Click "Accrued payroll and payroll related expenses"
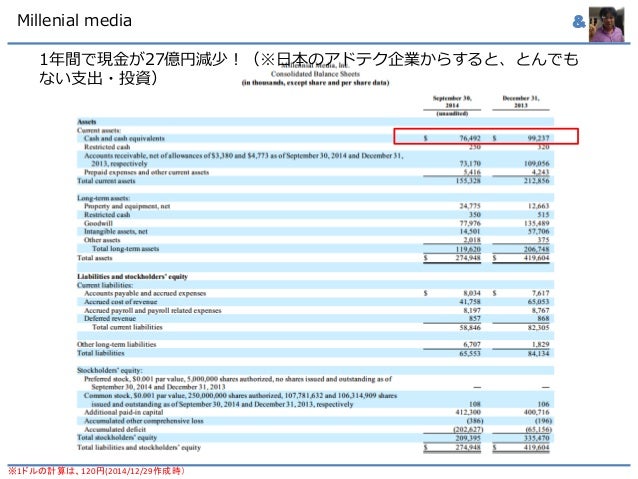Image resolution: width=638 pixels, height=479 pixels. tap(153, 311)
